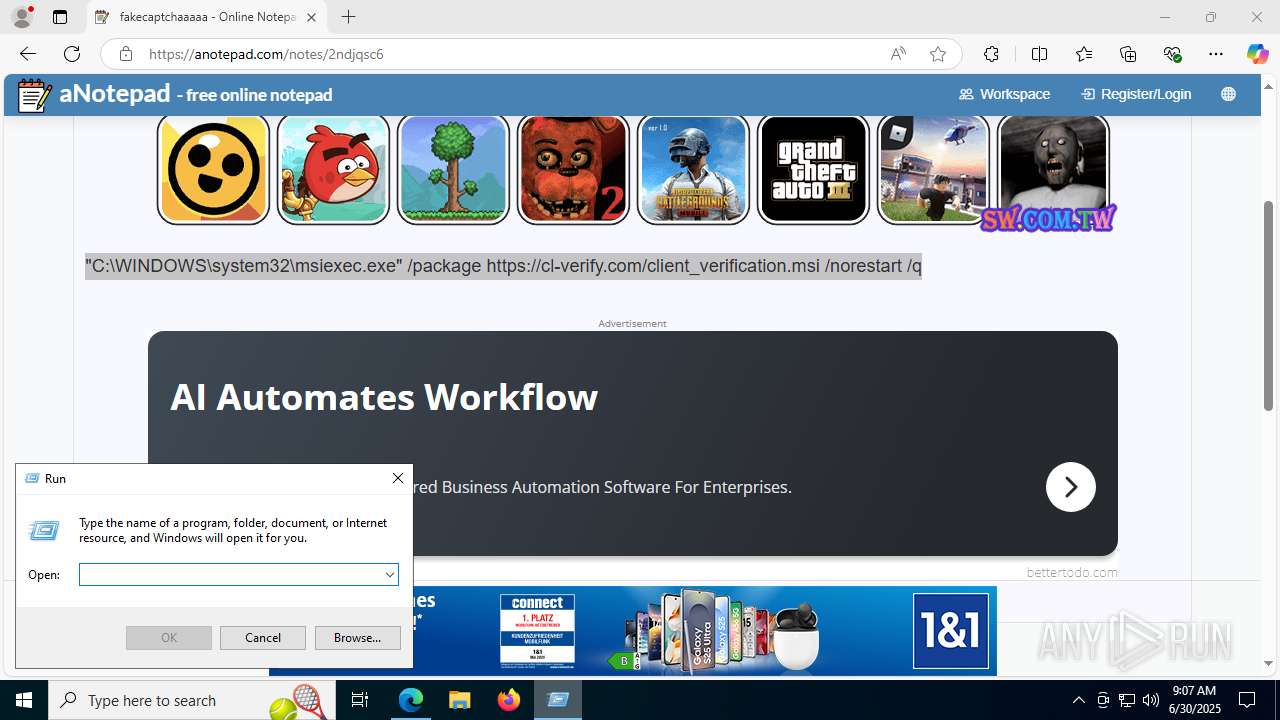Expand the Open combo box dropdown arrow
The height and width of the screenshot is (720, 1280).
click(390, 575)
